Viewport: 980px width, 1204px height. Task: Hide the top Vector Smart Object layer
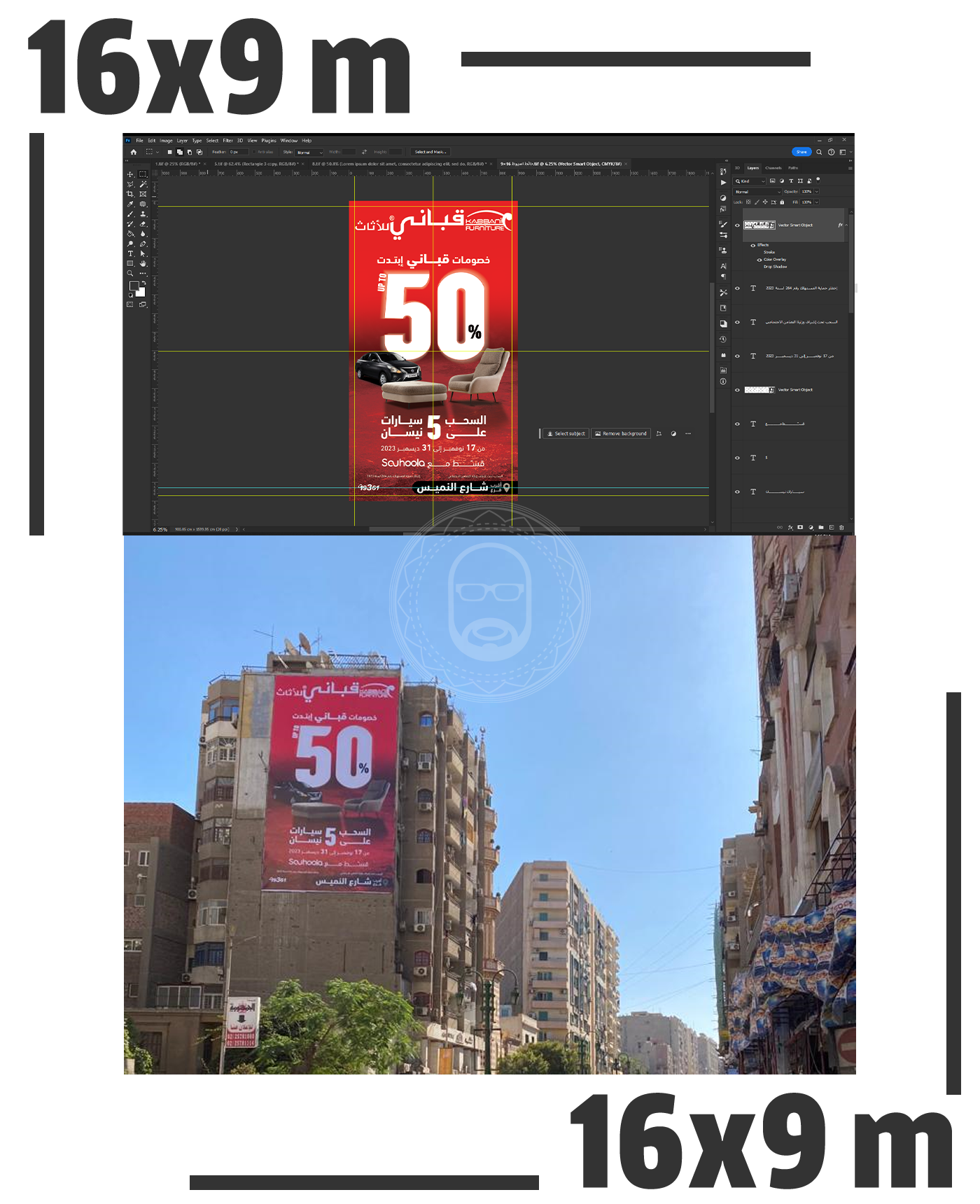pos(737,225)
